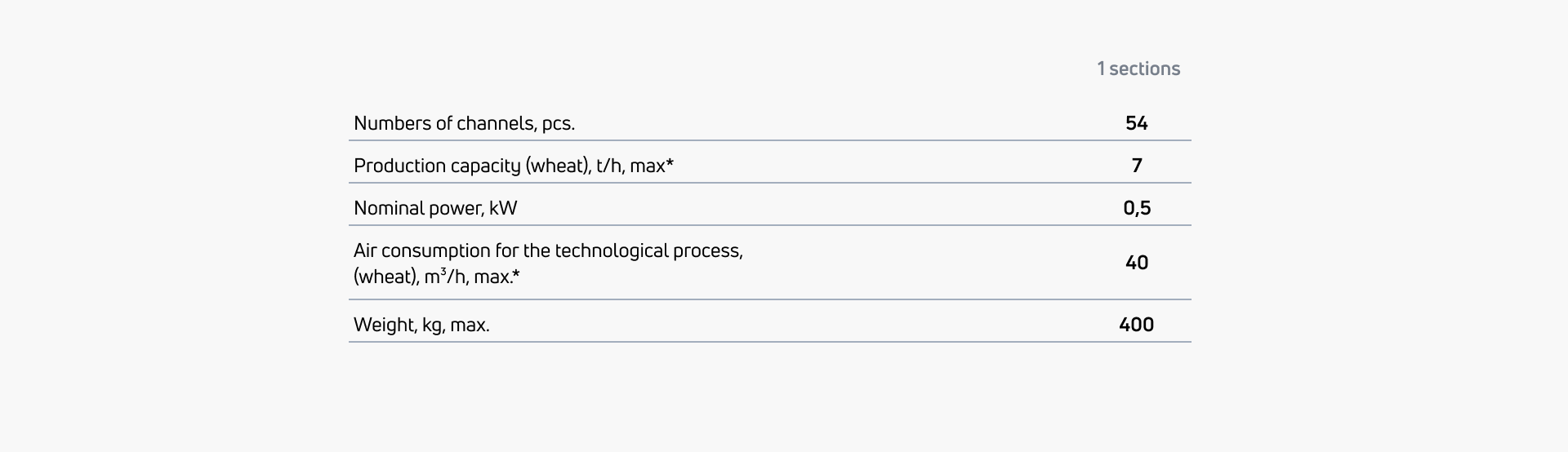
Task: Click the asterisk after "t/h, max"
Action: coord(670,163)
